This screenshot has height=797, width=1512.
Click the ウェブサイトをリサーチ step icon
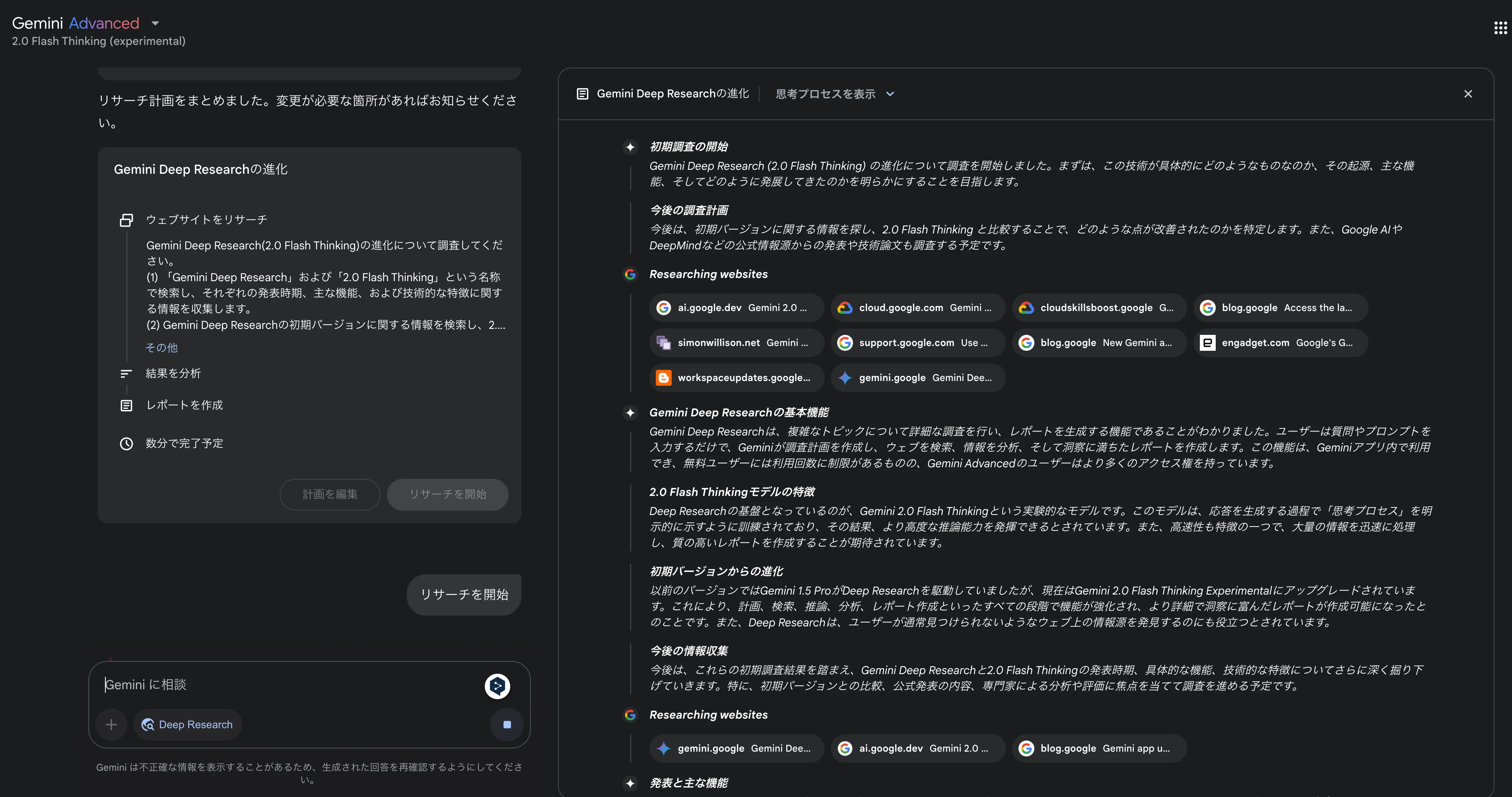pos(126,220)
